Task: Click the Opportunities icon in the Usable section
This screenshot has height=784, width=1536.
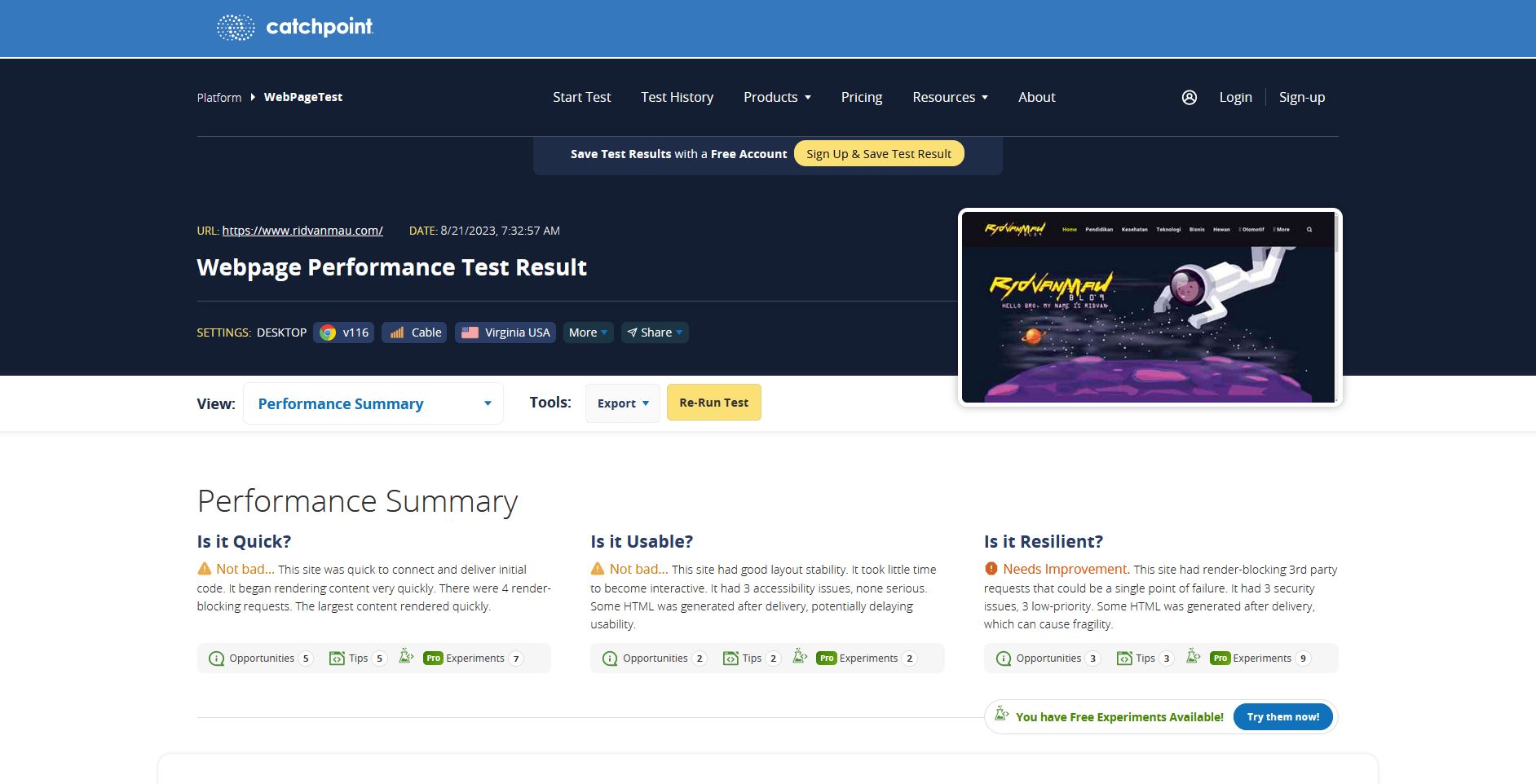Action: point(610,658)
